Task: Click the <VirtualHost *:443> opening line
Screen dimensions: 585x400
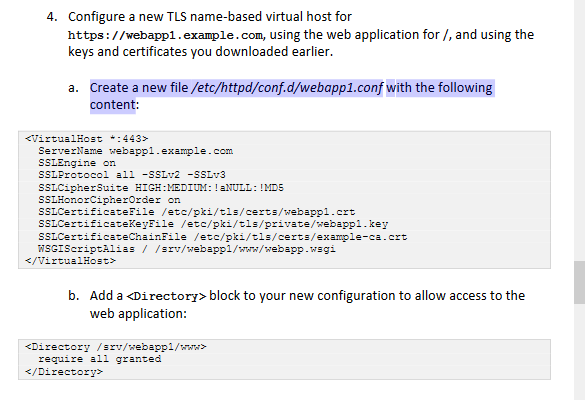Action: click(87, 139)
